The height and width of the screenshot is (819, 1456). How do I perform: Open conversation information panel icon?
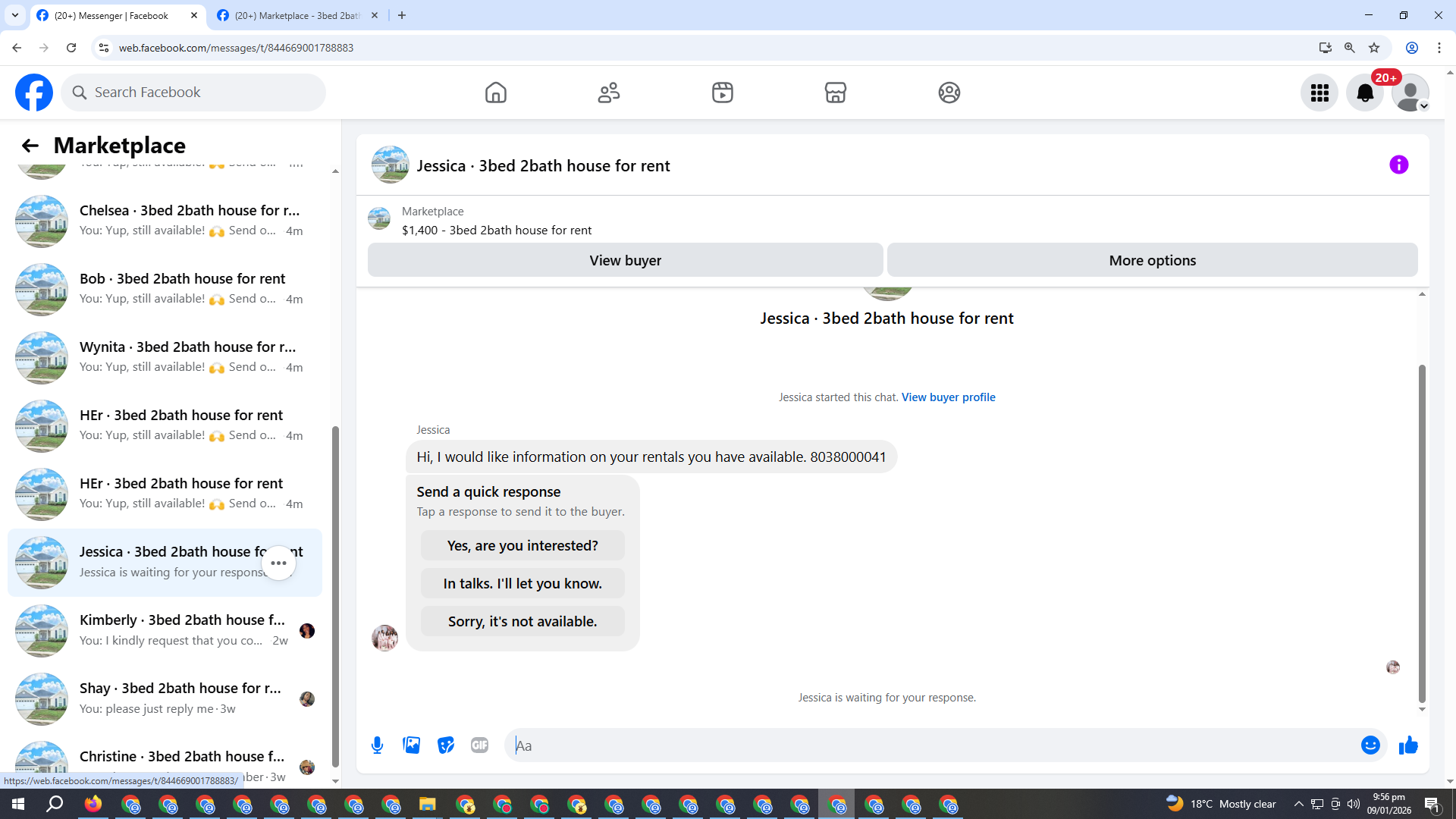[x=1398, y=165]
